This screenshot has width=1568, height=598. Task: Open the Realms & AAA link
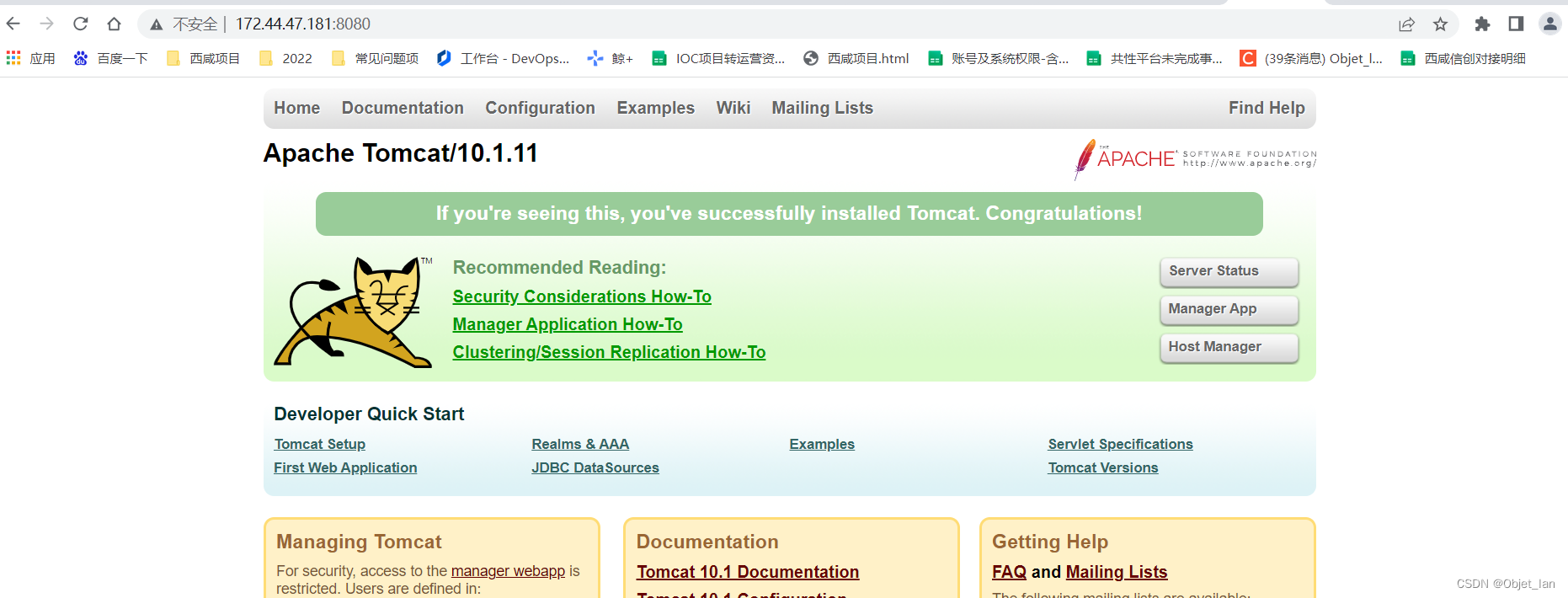(580, 444)
